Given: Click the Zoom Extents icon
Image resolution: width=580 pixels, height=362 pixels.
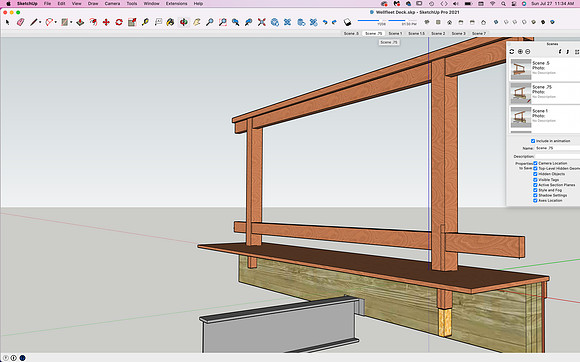Looking at the screenshot, I should 262,23.
